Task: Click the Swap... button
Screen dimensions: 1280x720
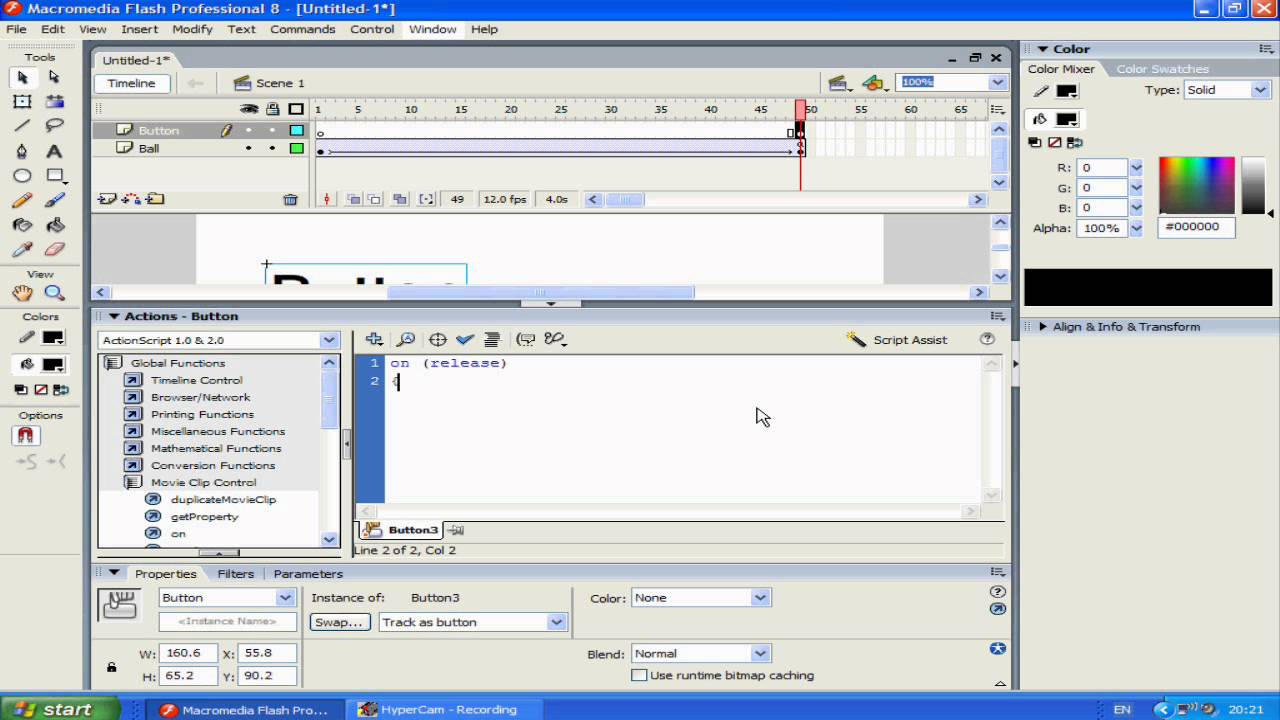Action: tap(339, 622)
